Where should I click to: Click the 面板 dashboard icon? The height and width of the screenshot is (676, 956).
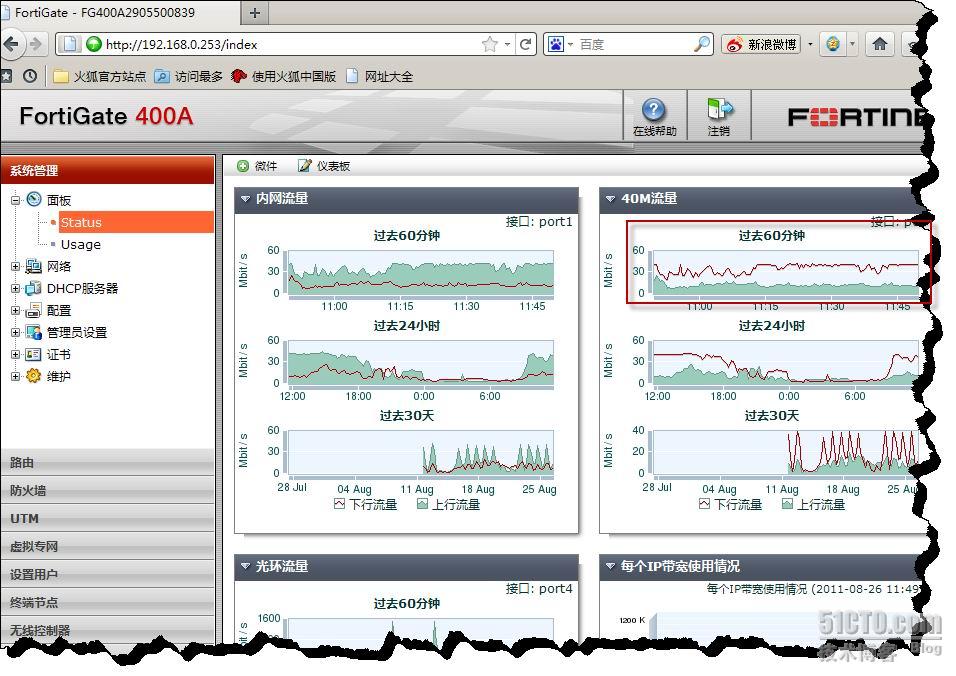34,199
